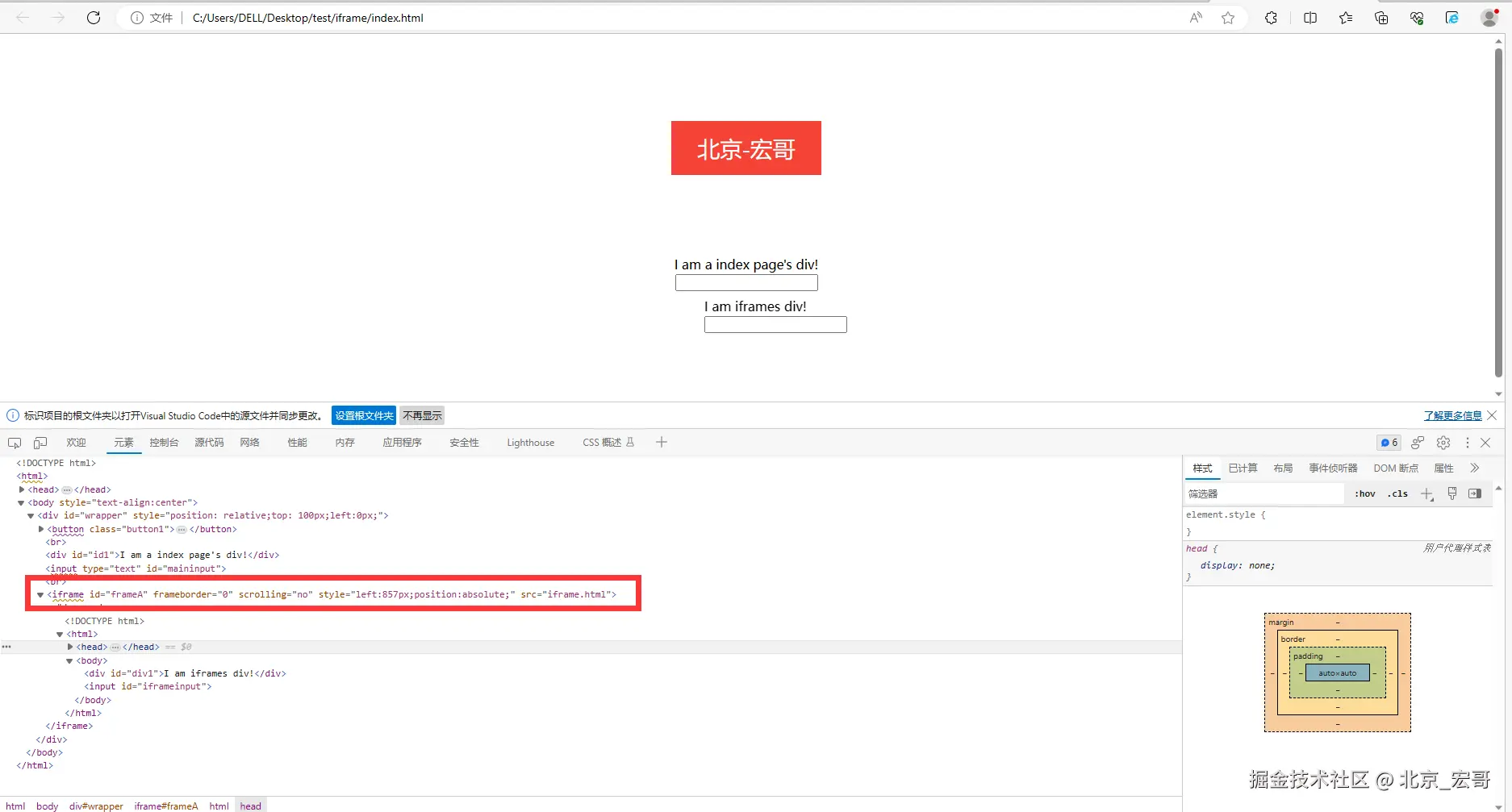This screenshot has width=1512, height=812.
Task: Collapse the iframe's body node
Action: 69,660
